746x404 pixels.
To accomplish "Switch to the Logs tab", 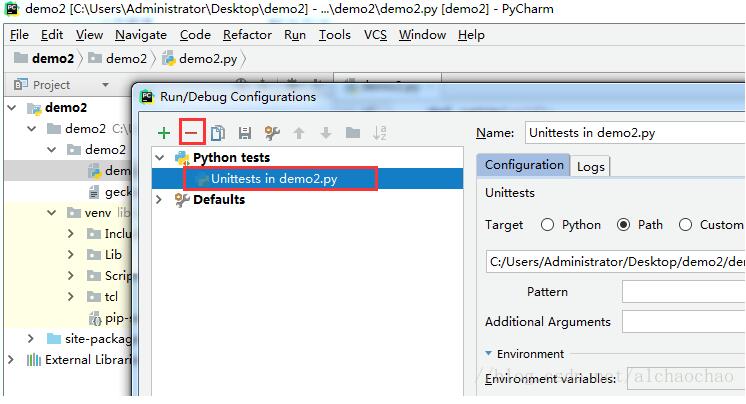I will click(590, 167).
